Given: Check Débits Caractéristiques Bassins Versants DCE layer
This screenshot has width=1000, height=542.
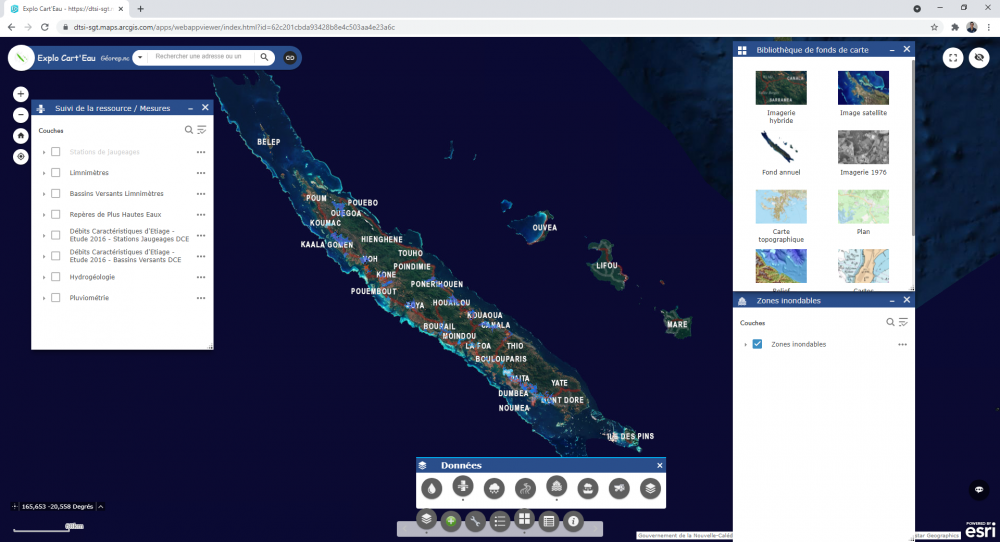Looking at the screenshot, I should coord(55,256).
